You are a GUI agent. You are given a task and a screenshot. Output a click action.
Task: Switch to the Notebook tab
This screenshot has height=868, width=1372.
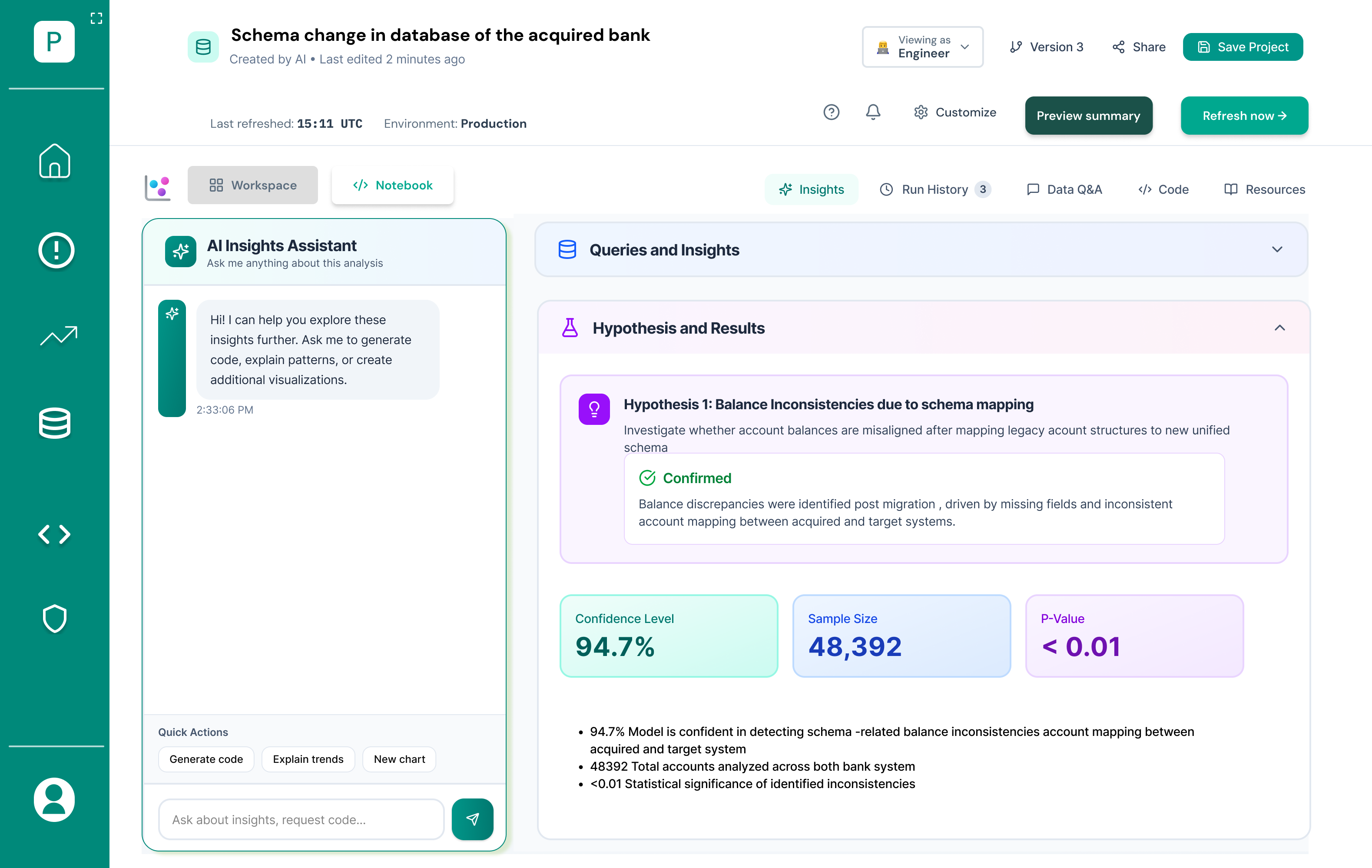(x=393, y=185)
